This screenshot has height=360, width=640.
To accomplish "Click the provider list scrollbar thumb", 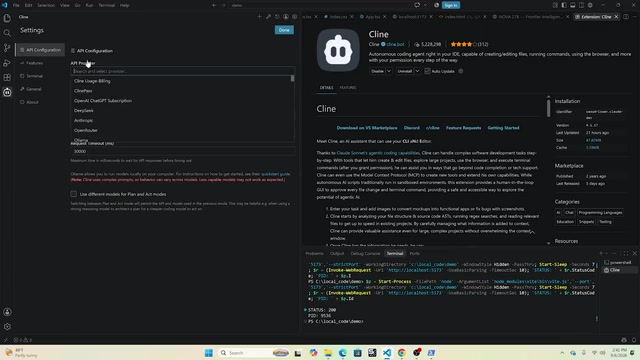I will click(x=292, y=78).
